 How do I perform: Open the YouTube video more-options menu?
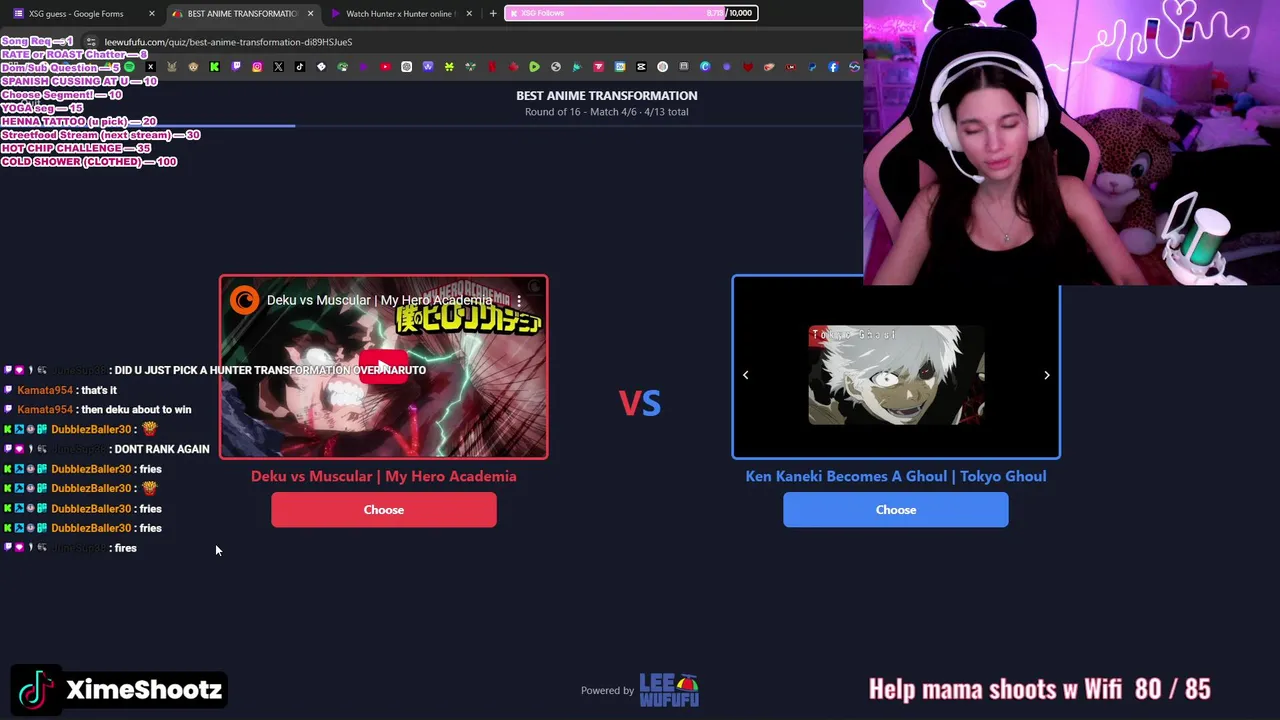pos(519,300)
